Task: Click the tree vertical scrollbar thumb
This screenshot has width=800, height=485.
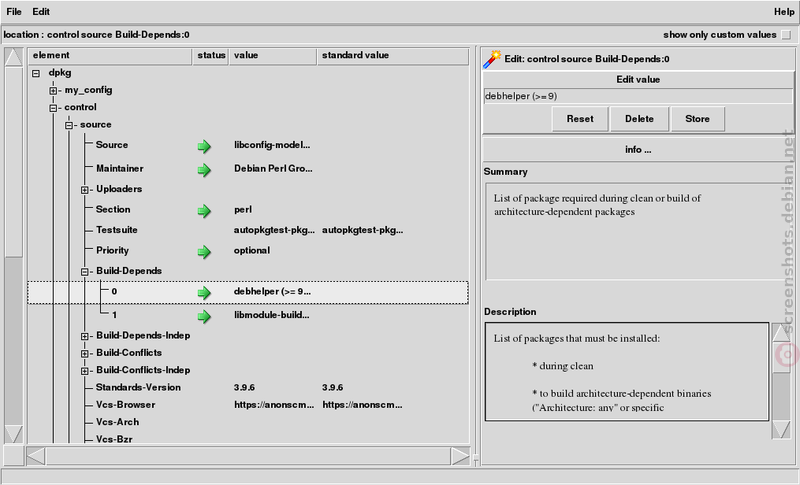Action: point(14,162)
